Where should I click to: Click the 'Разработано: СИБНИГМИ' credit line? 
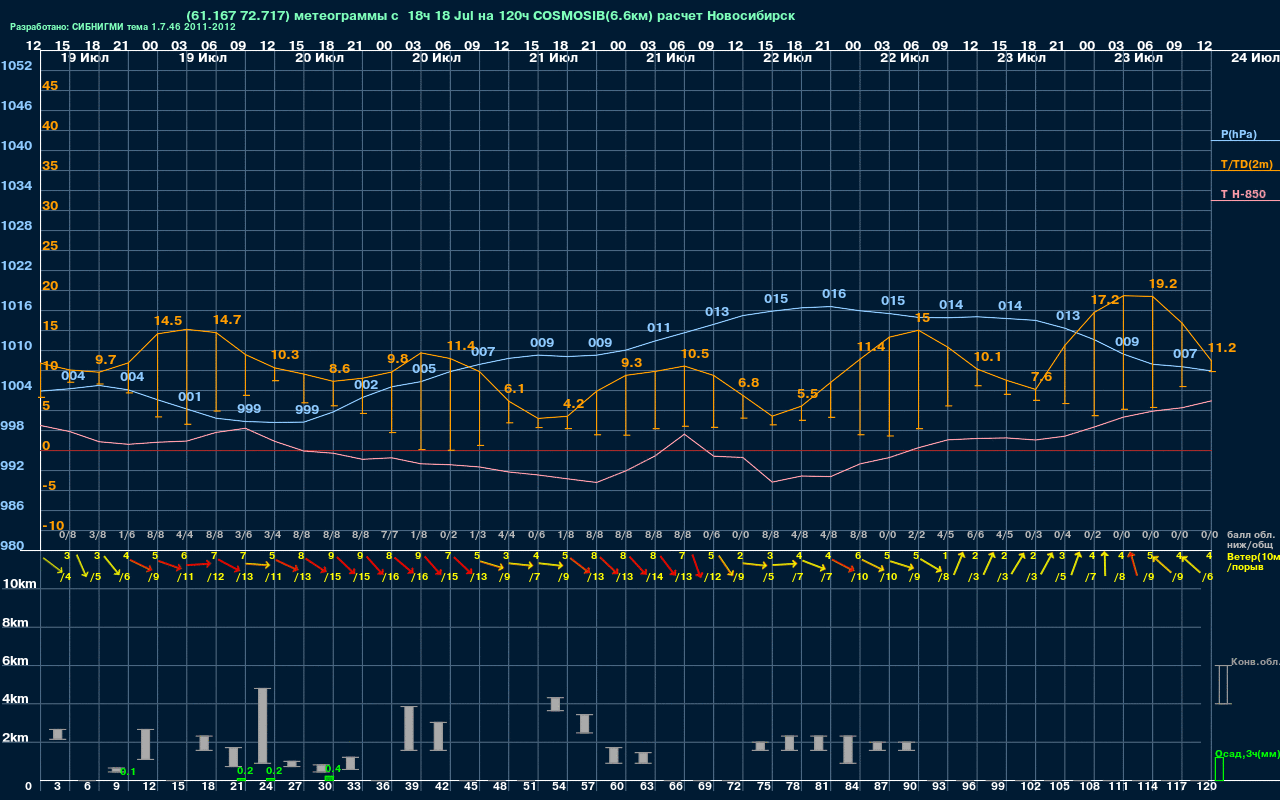click(x=122, y=27)
